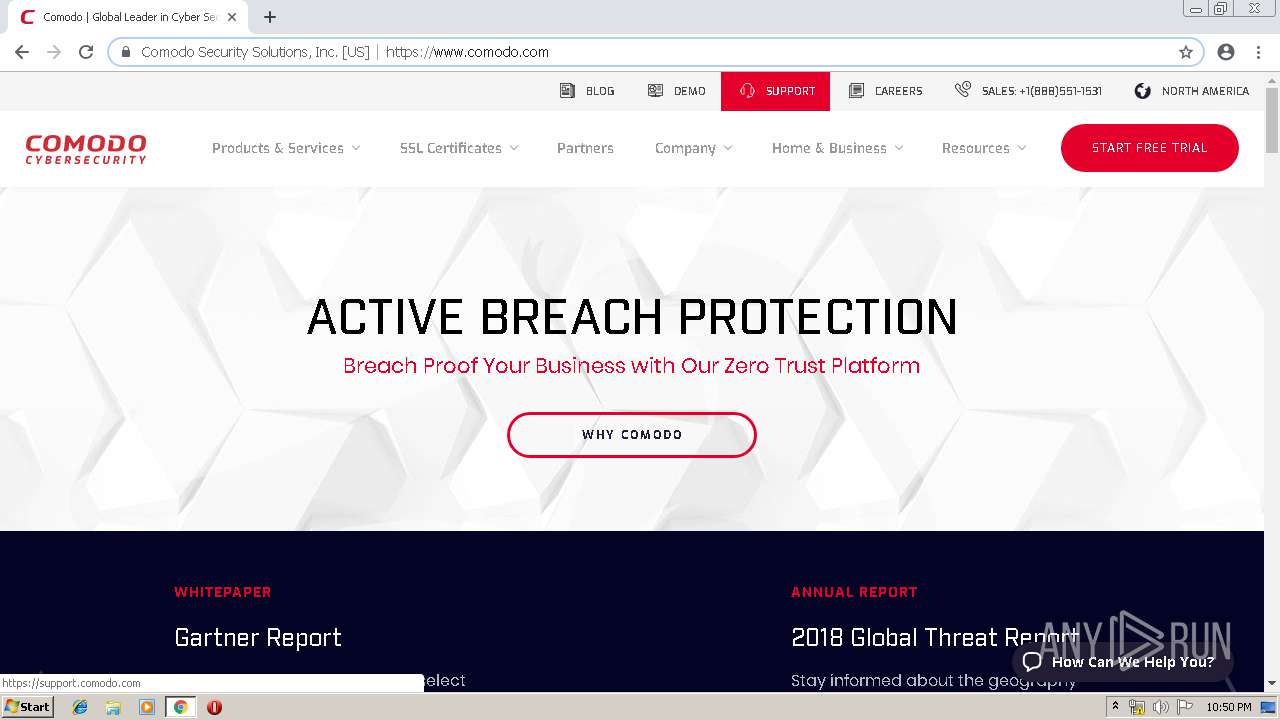
Task: Click the red Opera taskbar icon
Action: coord(214,707)
